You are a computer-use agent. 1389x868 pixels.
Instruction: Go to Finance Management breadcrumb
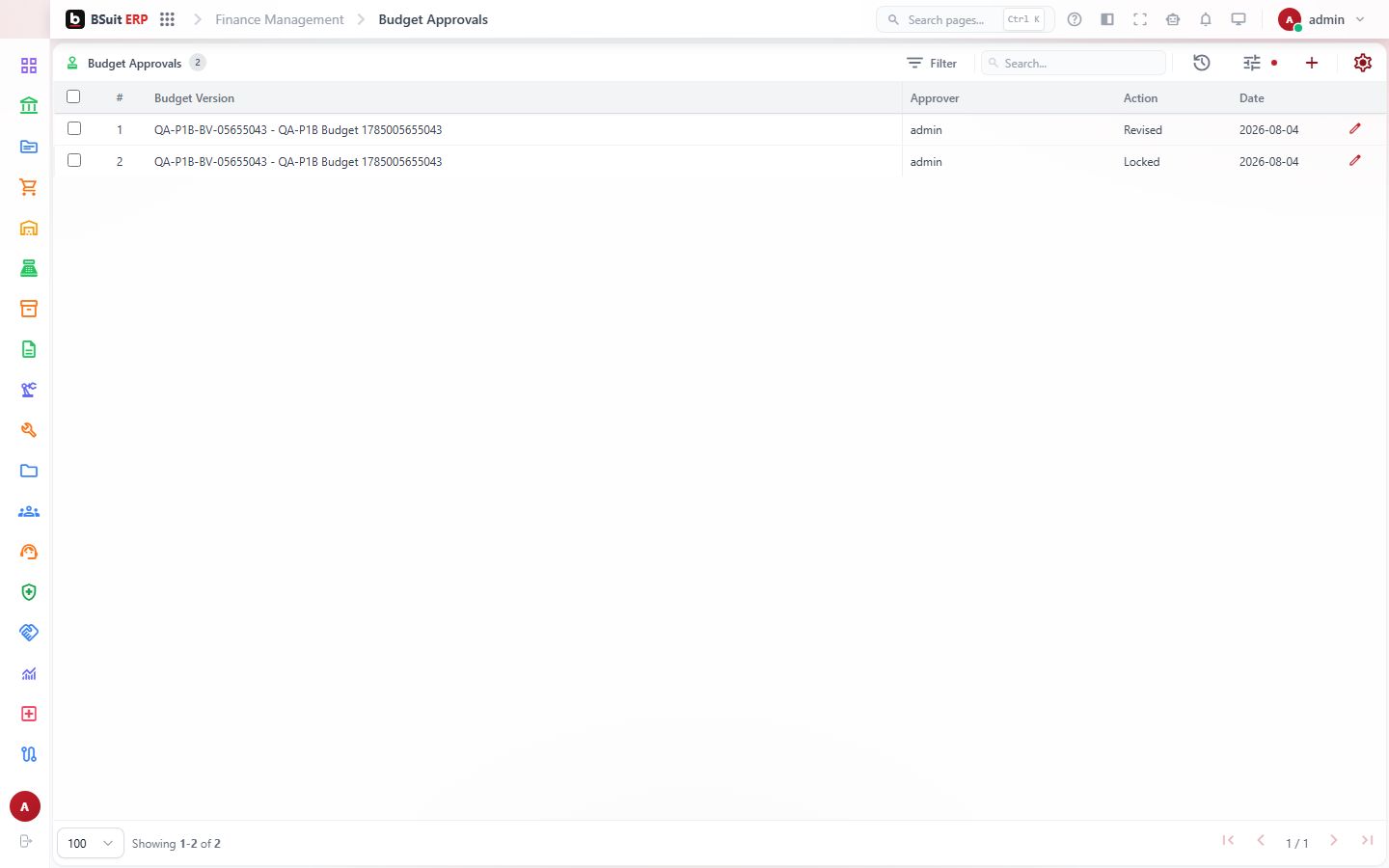(279, 19)
